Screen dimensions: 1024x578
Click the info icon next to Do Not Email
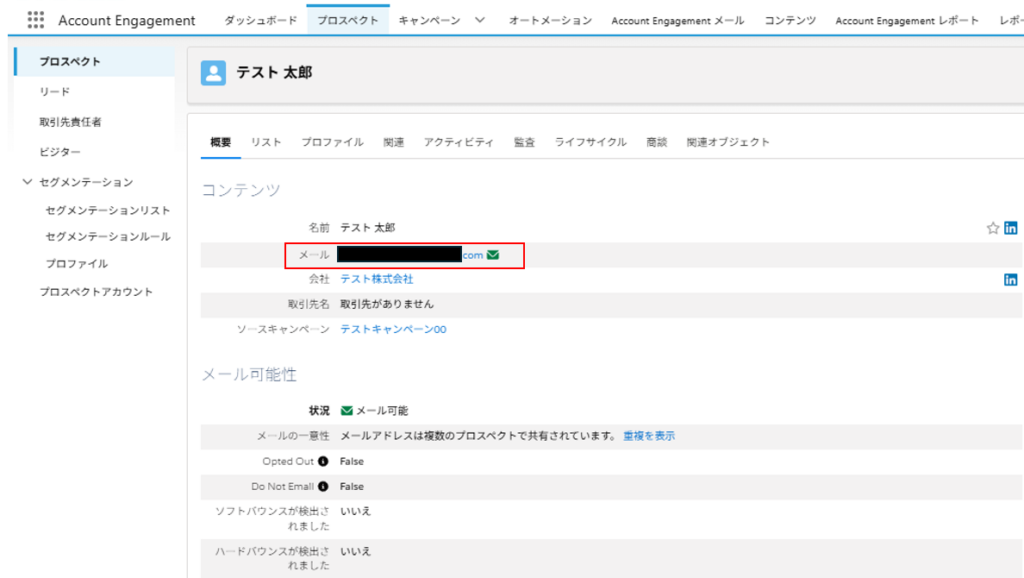pos(323,487)
